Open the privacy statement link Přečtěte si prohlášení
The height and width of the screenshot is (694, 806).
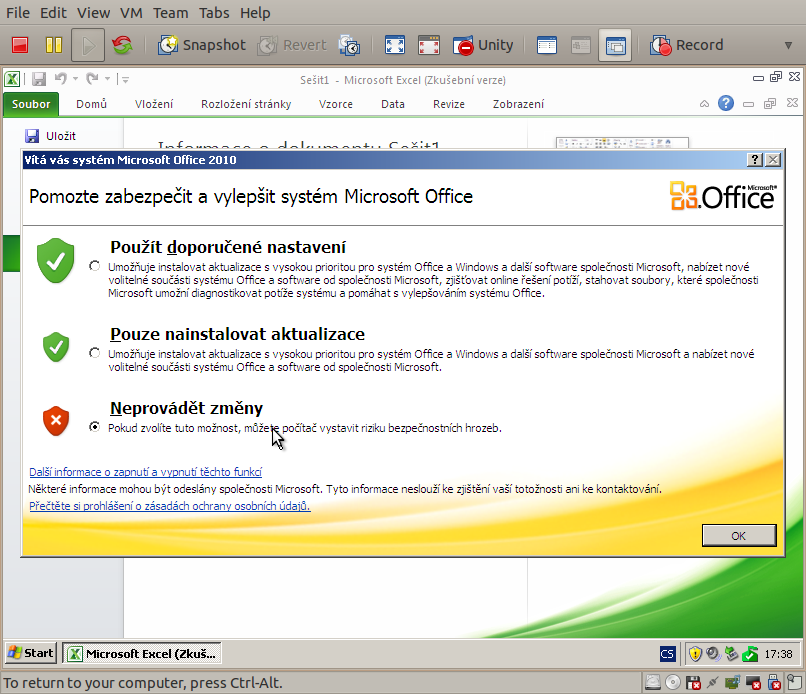click(x=170, y=506)
